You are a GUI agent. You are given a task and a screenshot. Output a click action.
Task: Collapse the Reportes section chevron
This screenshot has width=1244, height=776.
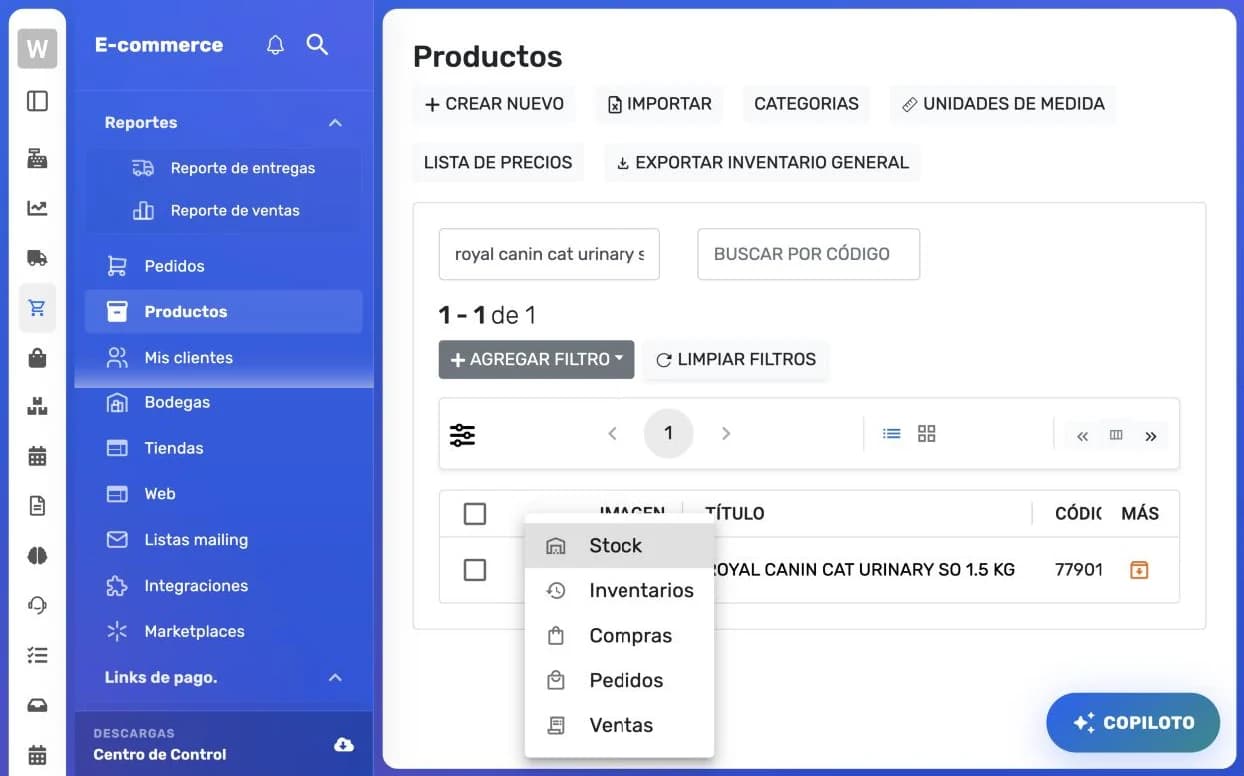click(335, 123)
